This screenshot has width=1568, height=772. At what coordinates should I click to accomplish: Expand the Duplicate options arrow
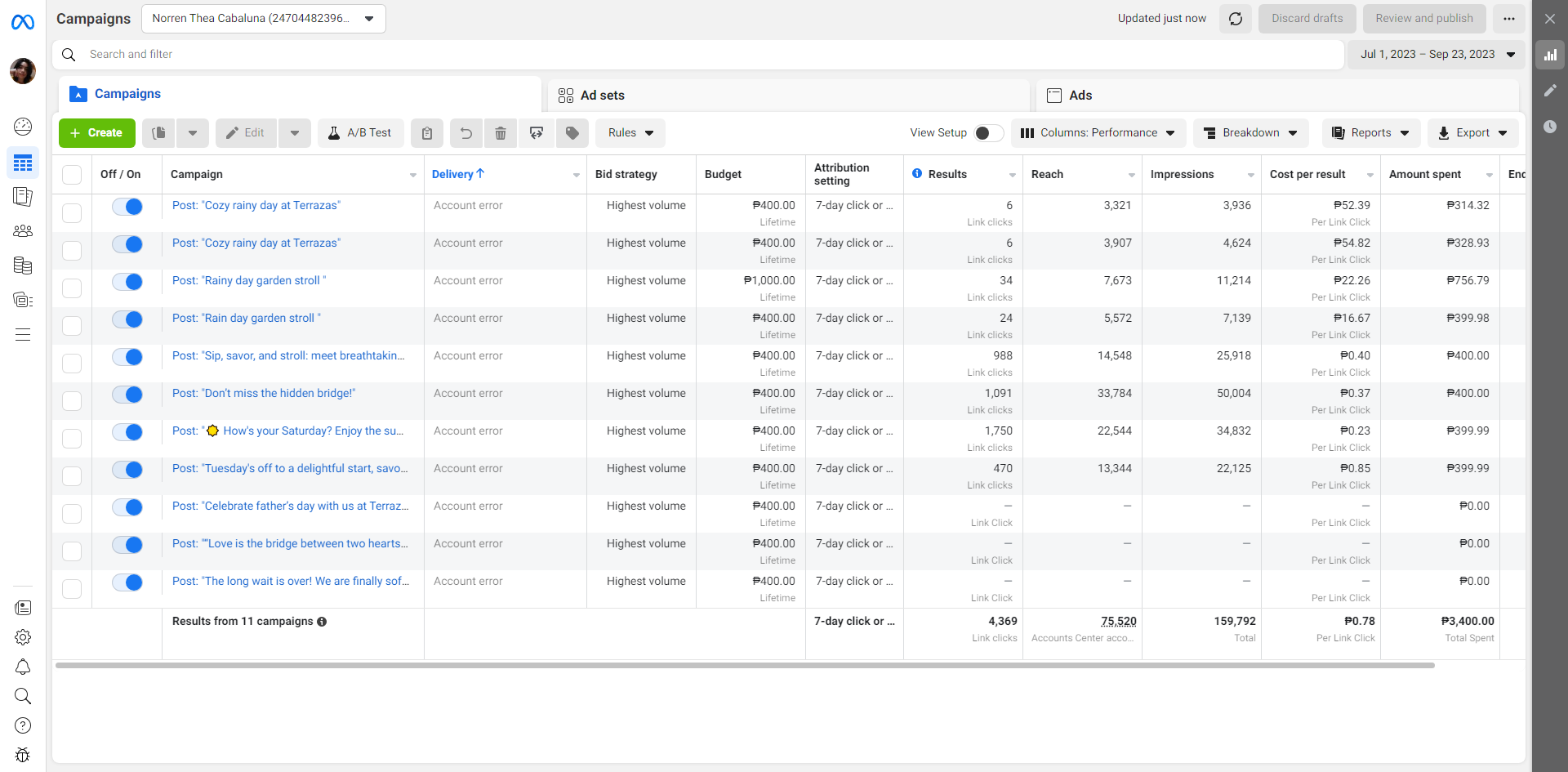click(x=193, y=133)
